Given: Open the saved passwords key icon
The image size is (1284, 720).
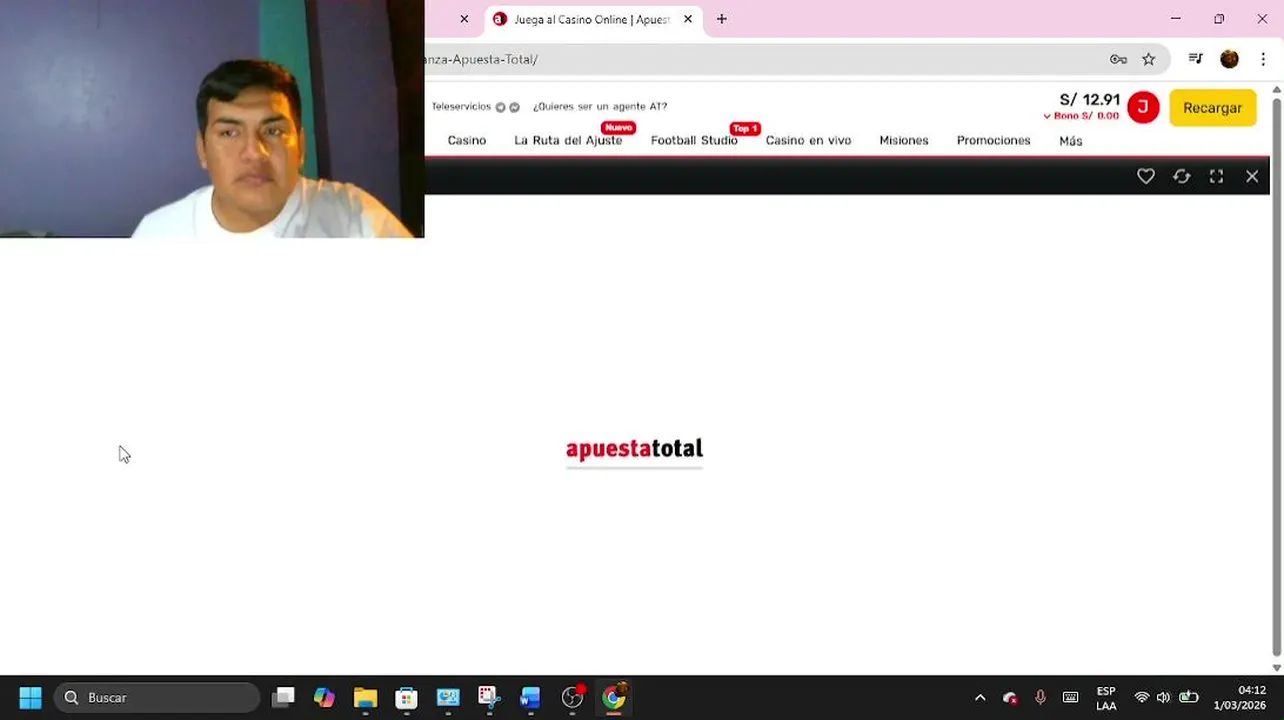Looking at the screenshot, I should tap(1118, 59).
